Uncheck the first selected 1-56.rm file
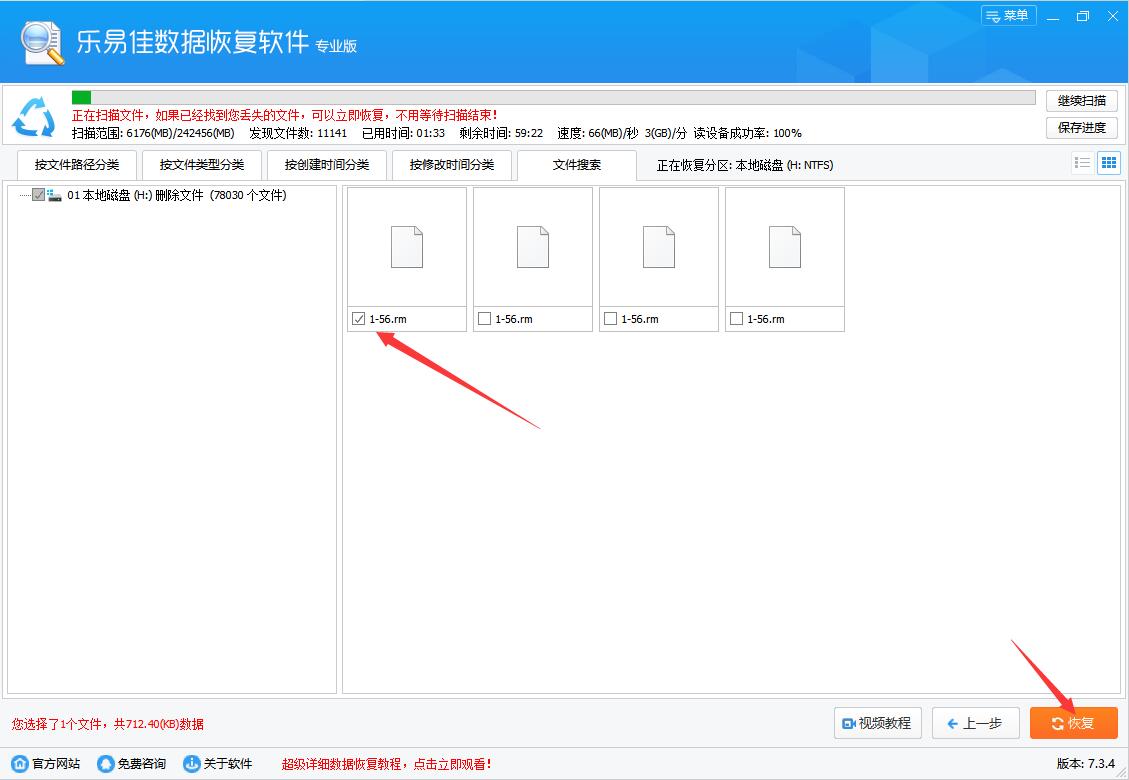This screenshot has height=780, width=1129. [x=359, y=318]
